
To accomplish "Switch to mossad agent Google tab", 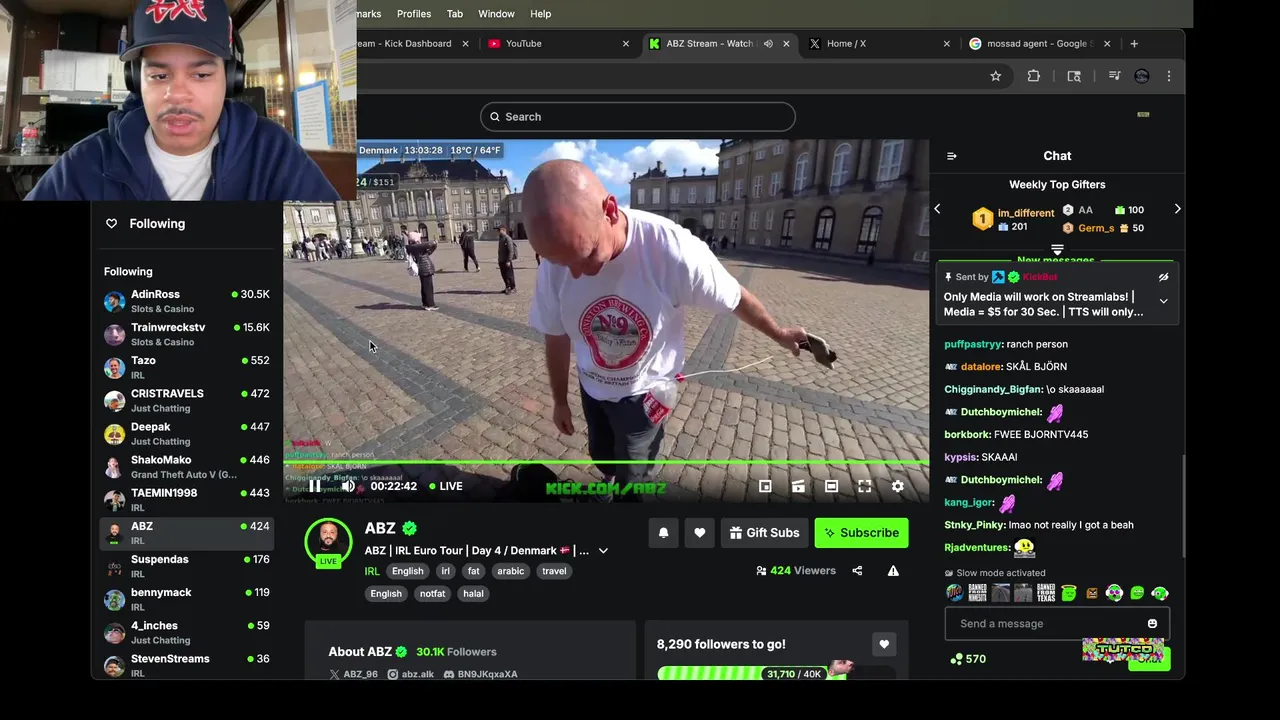I will [1040, 44].
